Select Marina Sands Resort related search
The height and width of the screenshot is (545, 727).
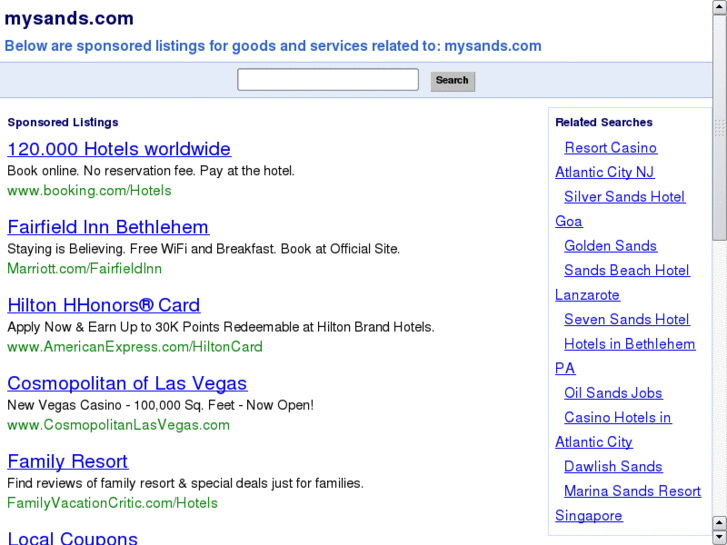[x=632, y=491]
